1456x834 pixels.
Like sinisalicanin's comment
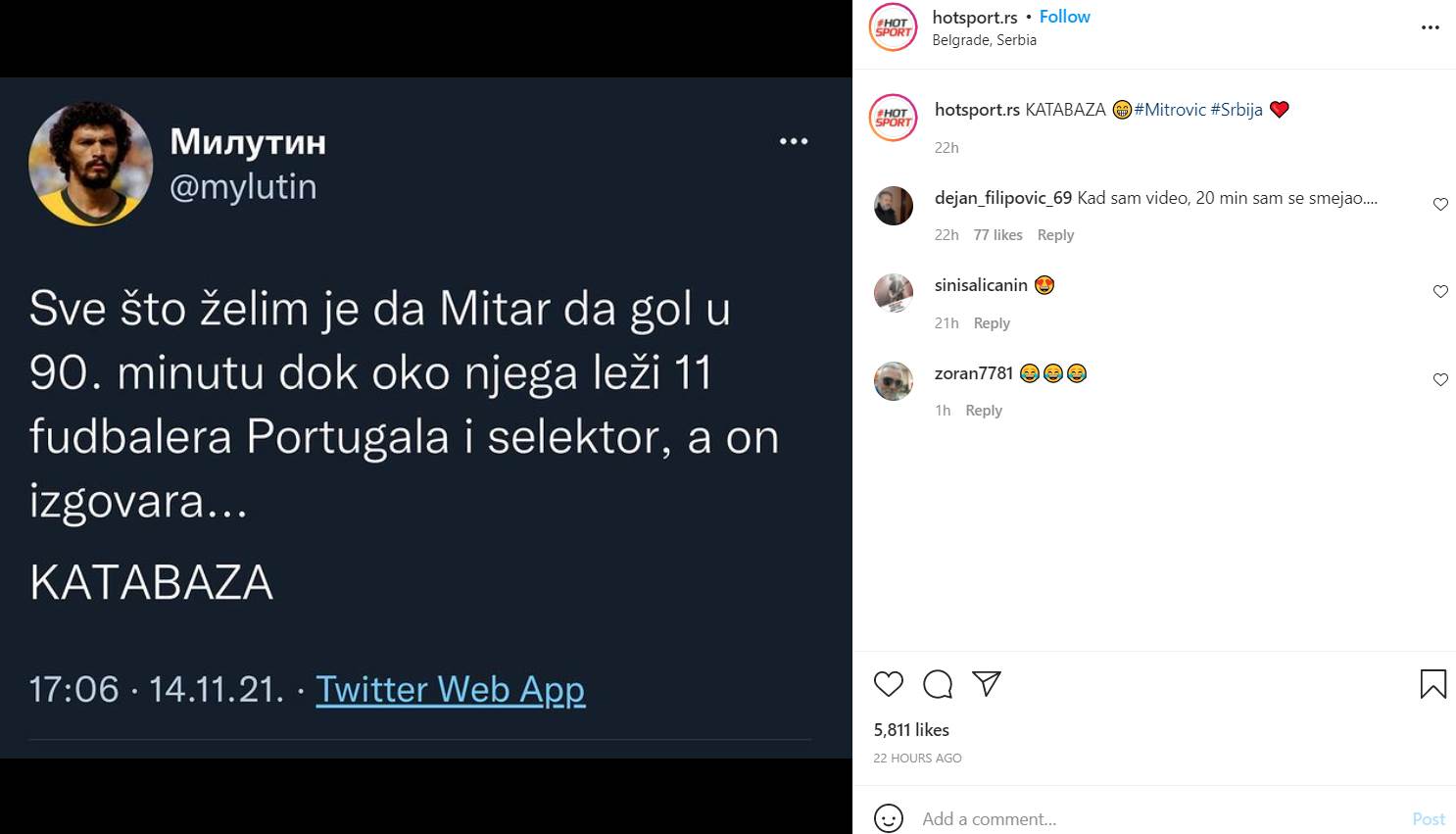(1440, 292)
